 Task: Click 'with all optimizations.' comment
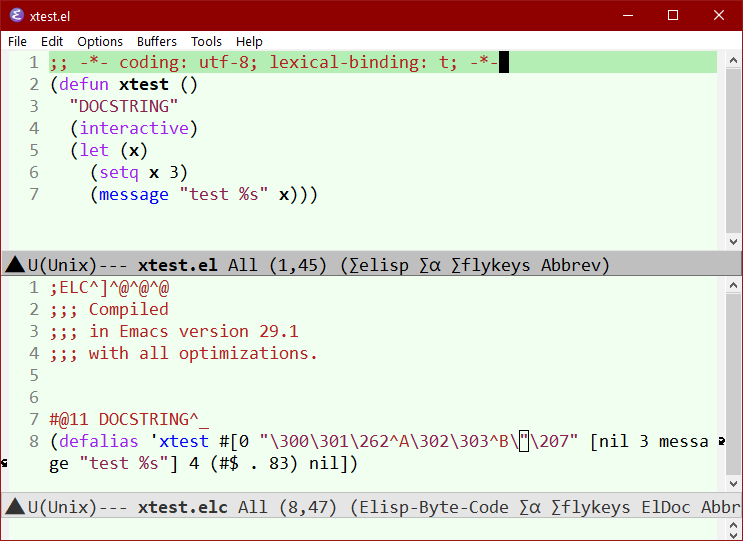tap(203, 353)
